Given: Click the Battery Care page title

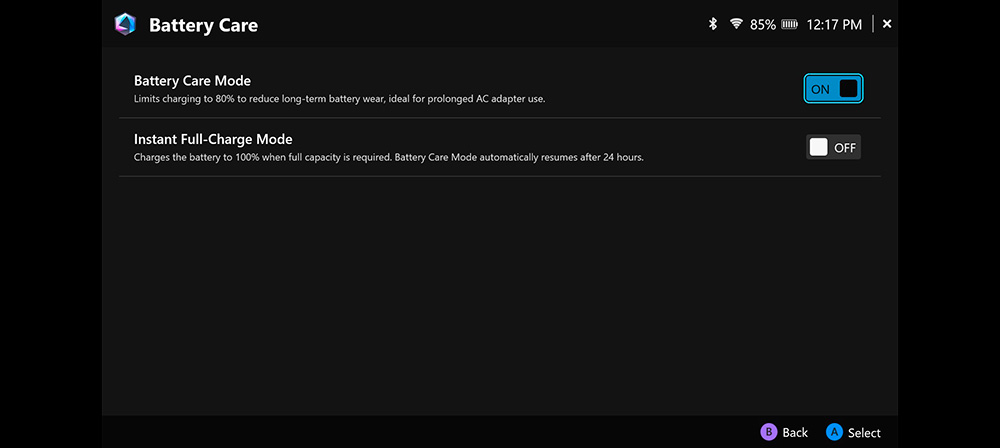Looking at the screenshot, I should 203,25.
